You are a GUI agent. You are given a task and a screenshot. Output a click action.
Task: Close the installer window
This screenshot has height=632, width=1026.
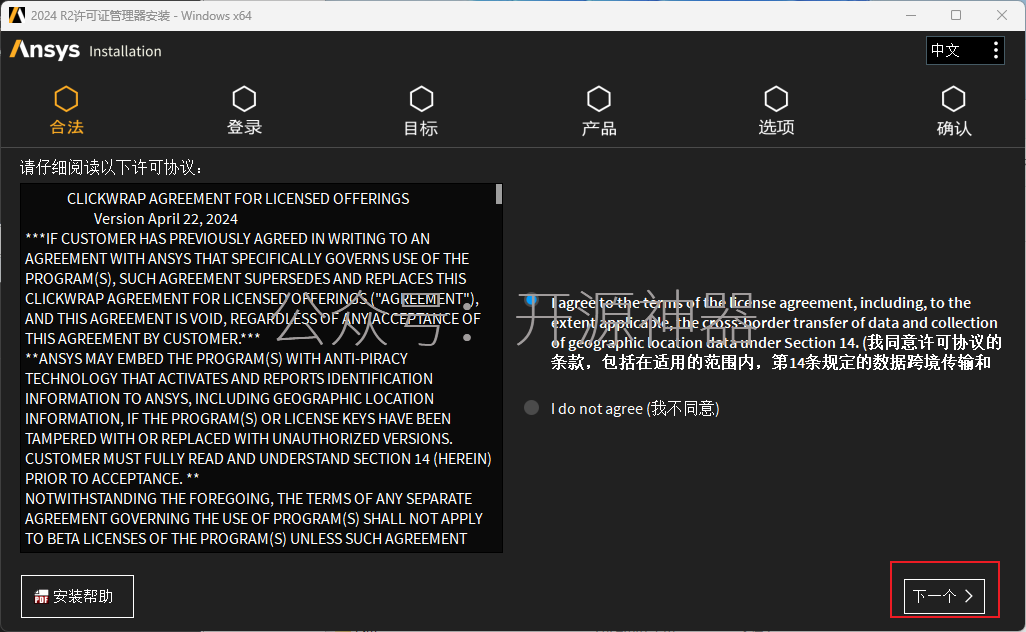[1002, 15]
